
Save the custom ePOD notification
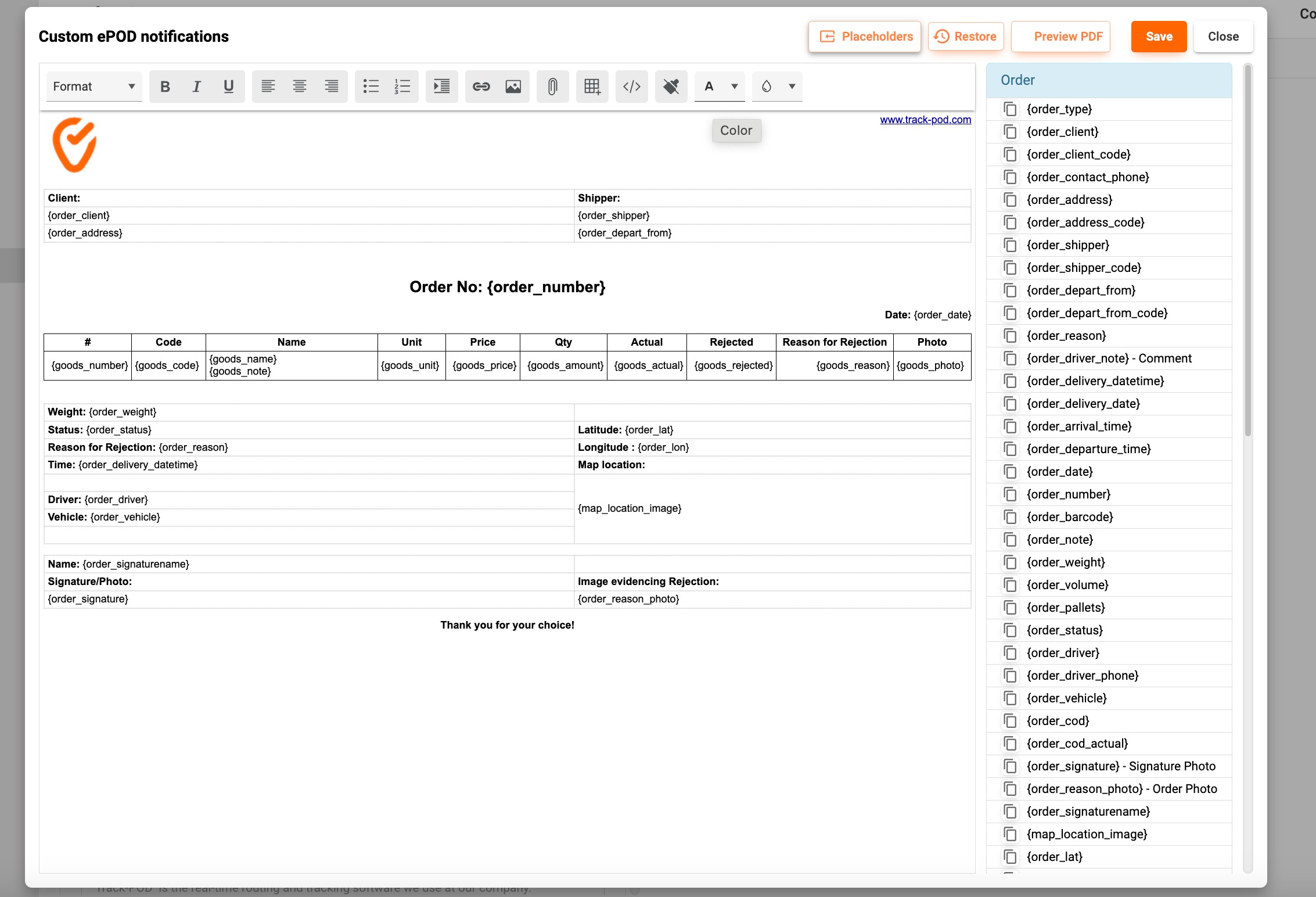1158,37
